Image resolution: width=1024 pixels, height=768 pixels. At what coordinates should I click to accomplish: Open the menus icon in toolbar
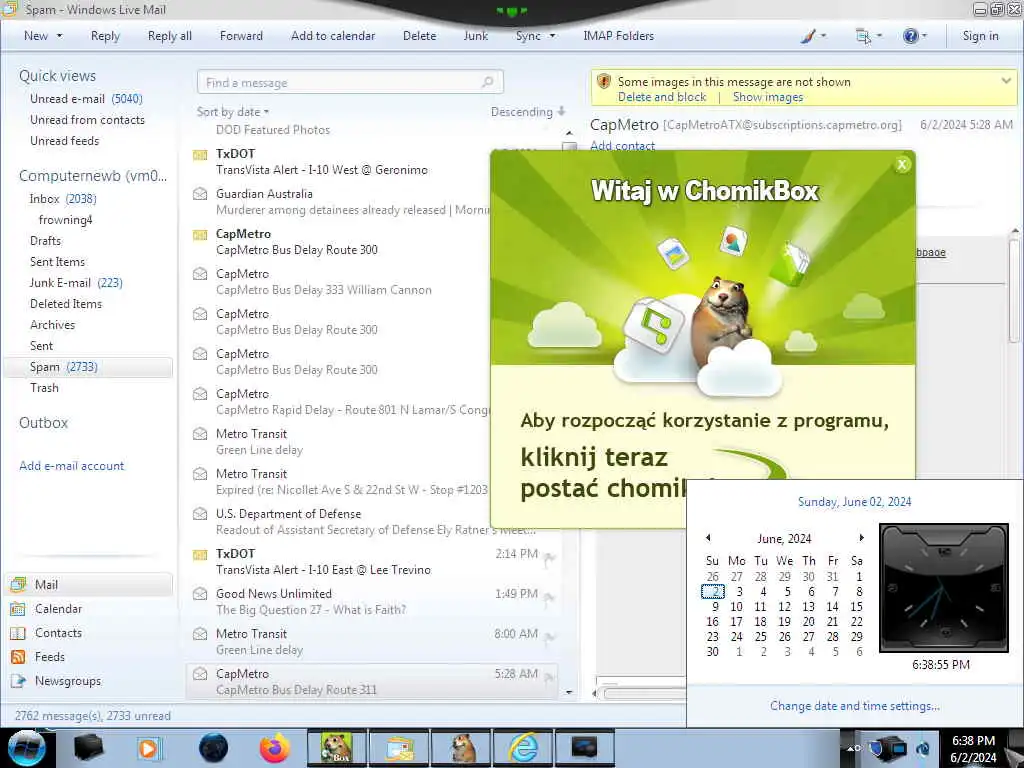tap(863, 36)
